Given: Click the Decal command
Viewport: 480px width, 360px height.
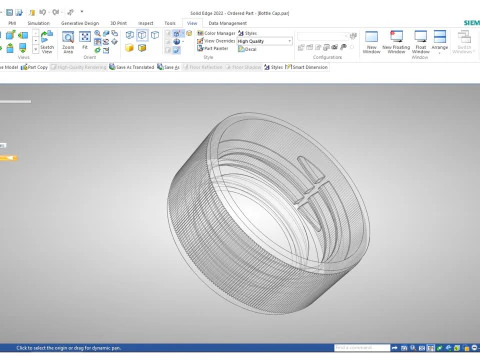Looking at the screenshot, I should click(247, 49).
